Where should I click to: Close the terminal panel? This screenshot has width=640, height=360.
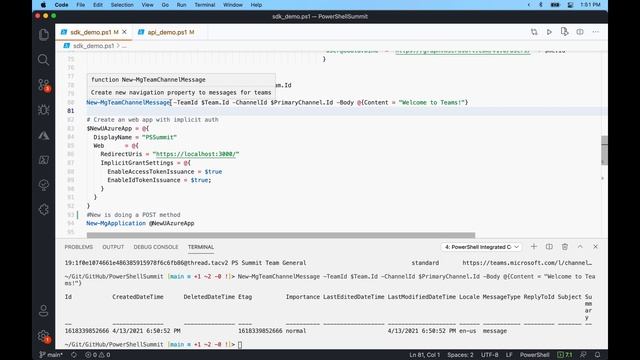click(x=596, y=247)
